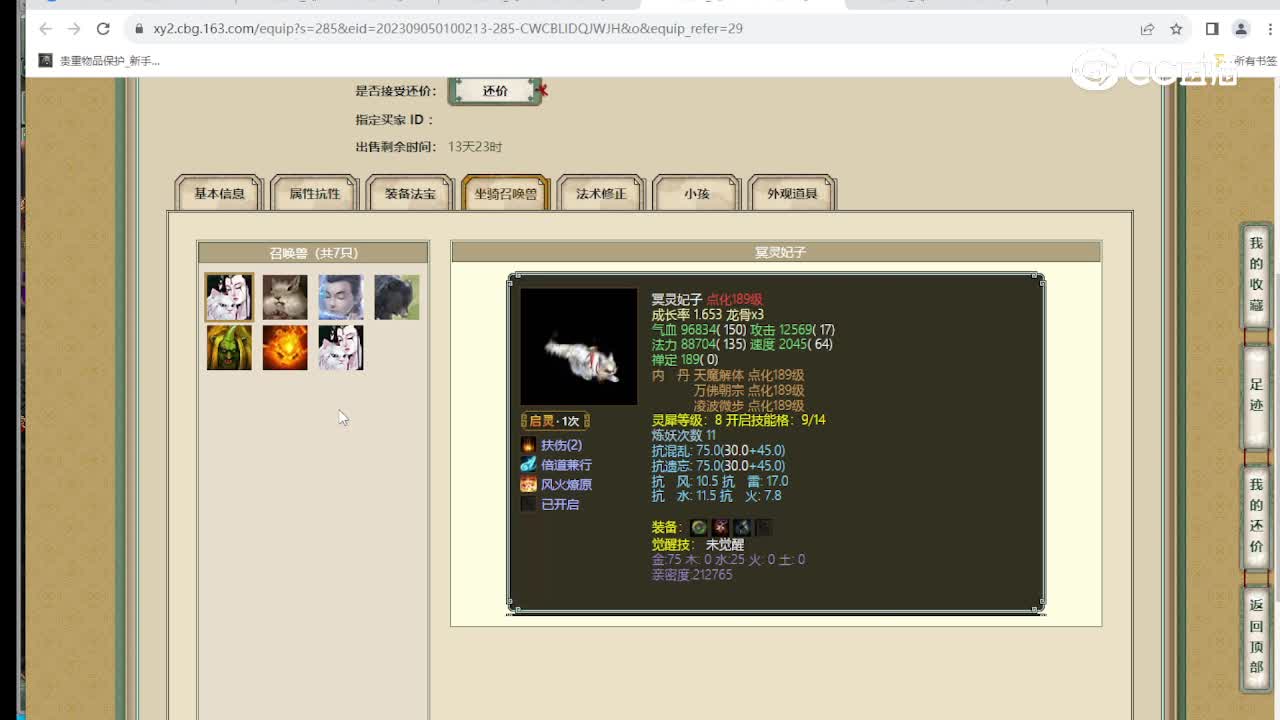Click the 灵犀等级 8 开启技能格 text
Screen dimensions: 1280x720
click(x=739, y=420)
